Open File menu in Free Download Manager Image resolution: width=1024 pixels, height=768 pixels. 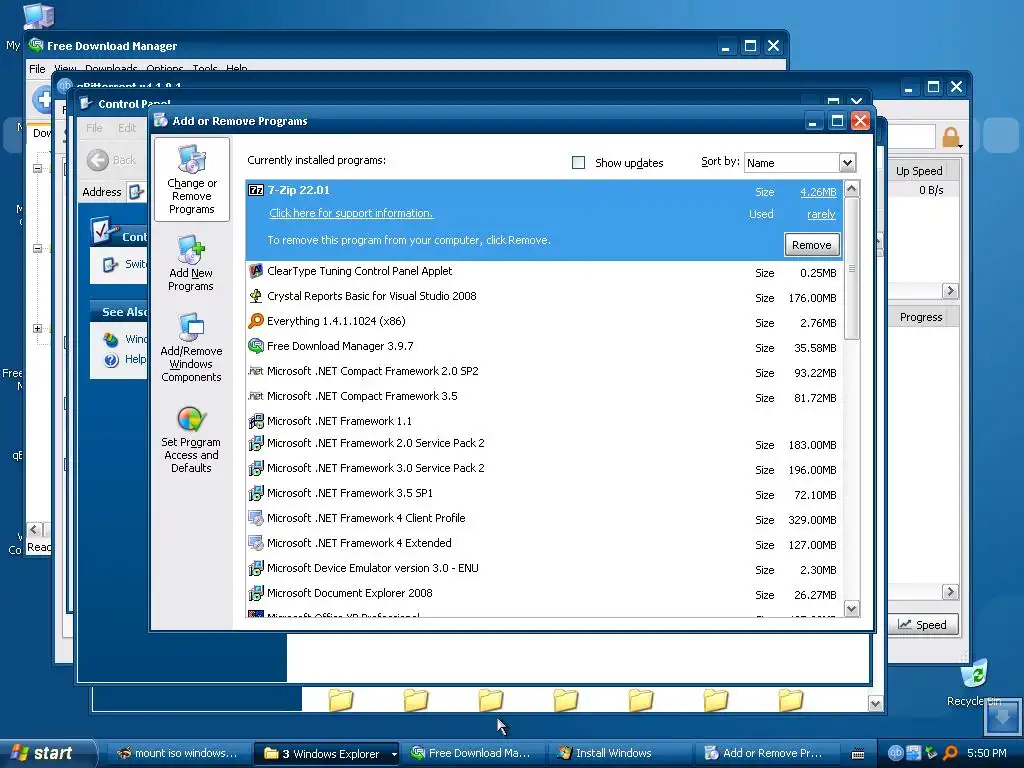[37, 69]
